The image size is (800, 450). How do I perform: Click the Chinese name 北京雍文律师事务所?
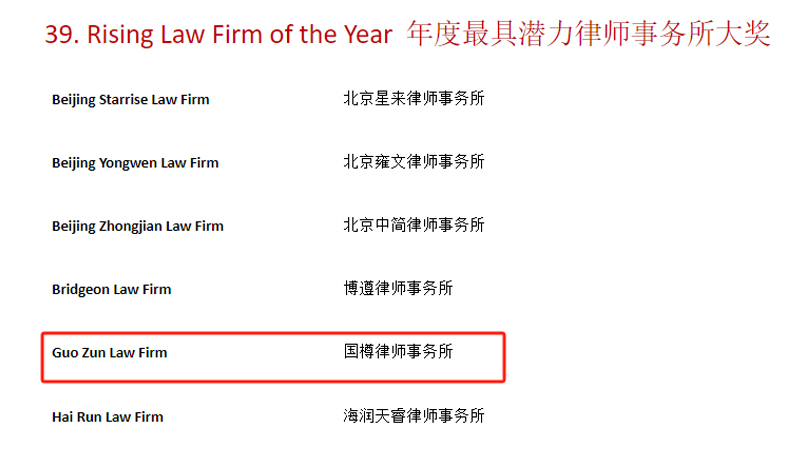(x=413, y=162)
